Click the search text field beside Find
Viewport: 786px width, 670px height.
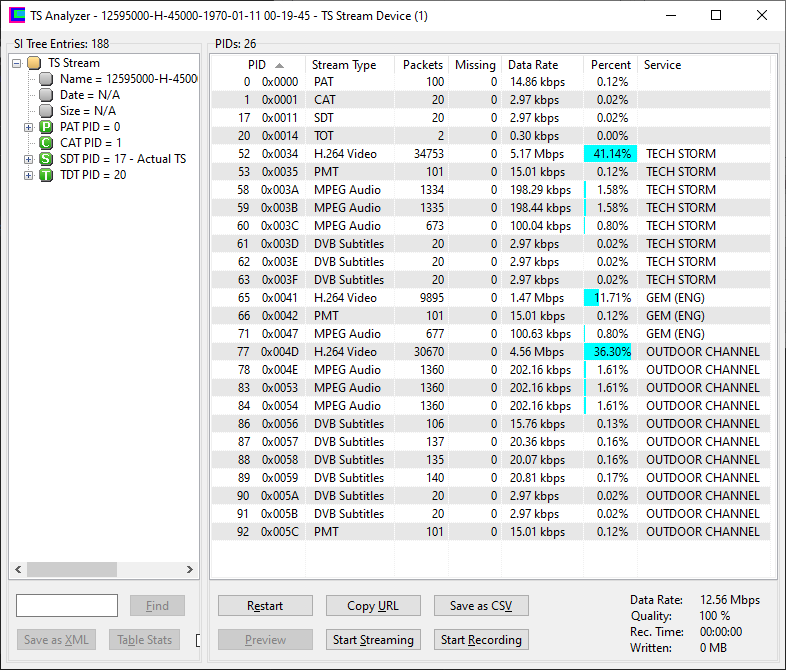click(x=67, y=606)
